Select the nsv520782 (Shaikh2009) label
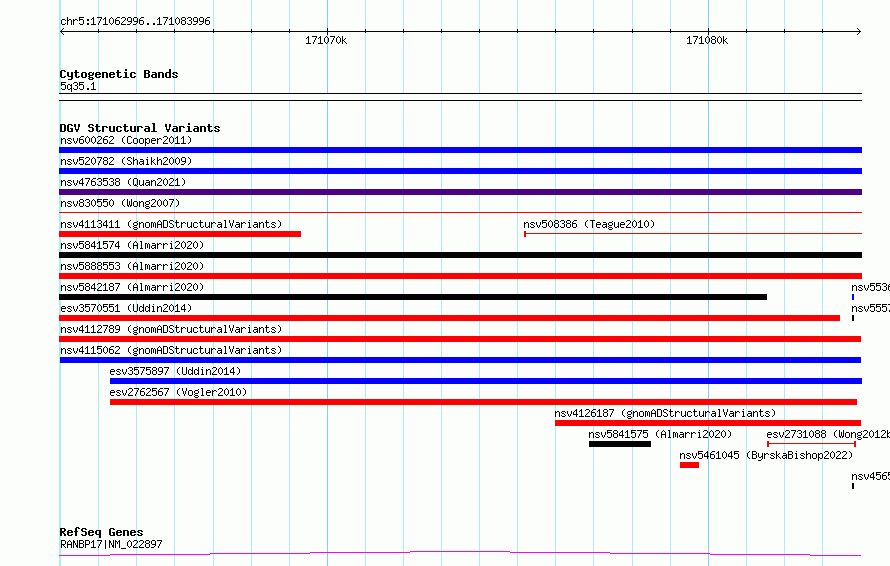 (126, 161)
